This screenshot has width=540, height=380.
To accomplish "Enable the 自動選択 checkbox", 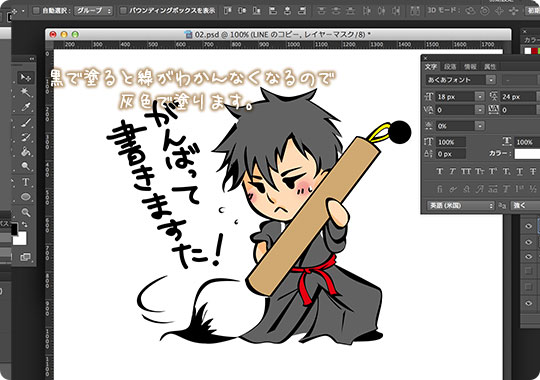I will click(x=36, y=11).
